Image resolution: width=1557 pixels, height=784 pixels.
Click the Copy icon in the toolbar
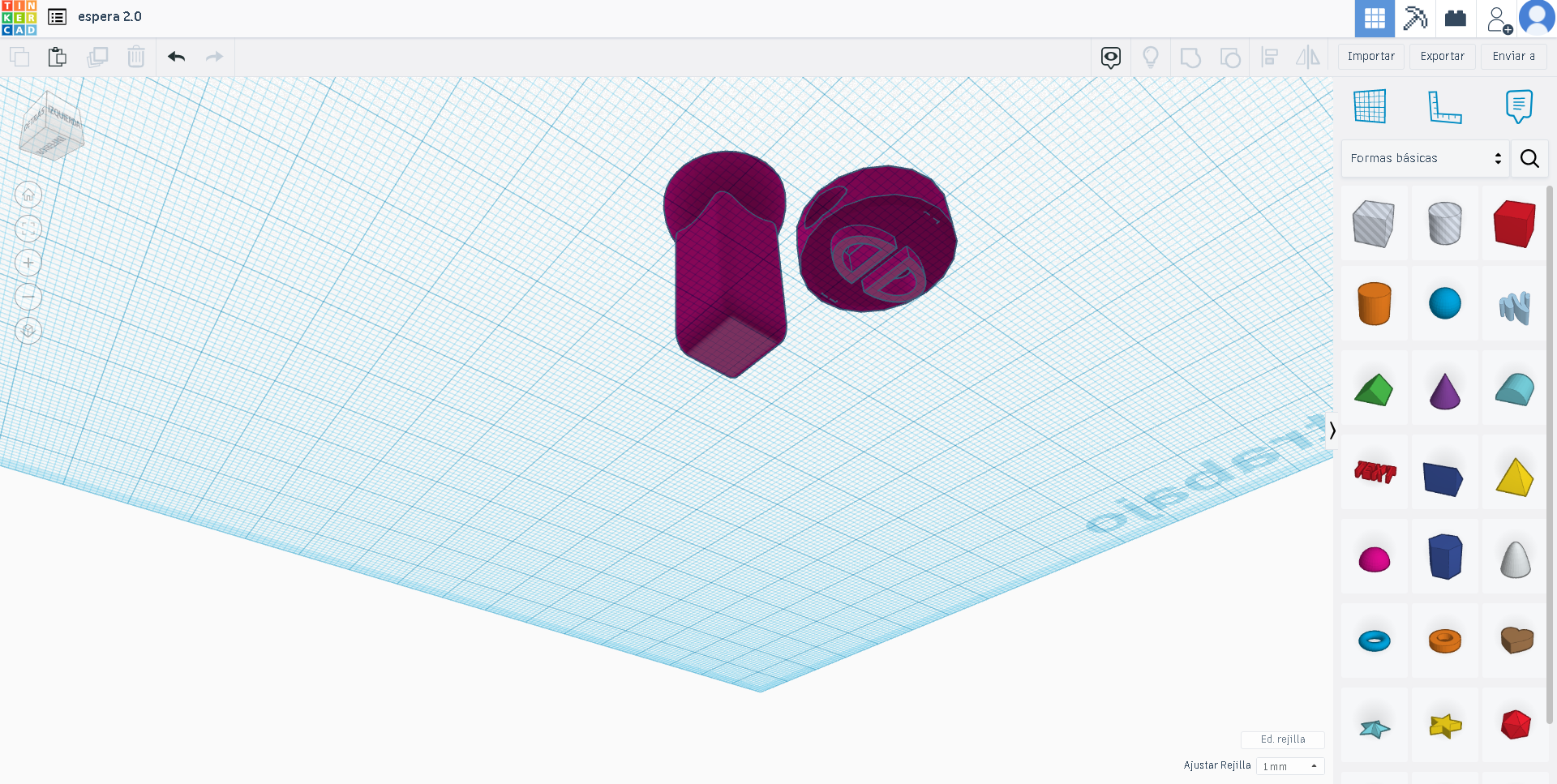tap(19, 57)
